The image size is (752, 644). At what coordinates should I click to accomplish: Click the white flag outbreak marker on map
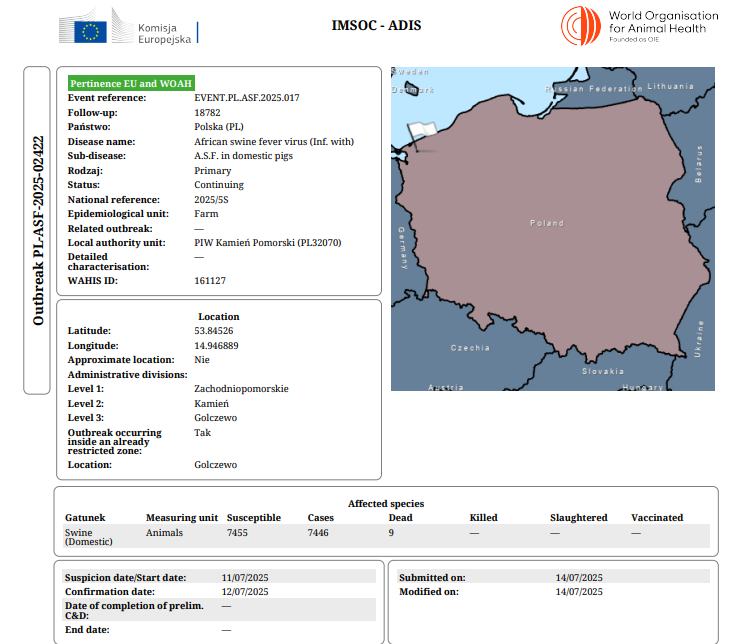click(x=421, y=135)
